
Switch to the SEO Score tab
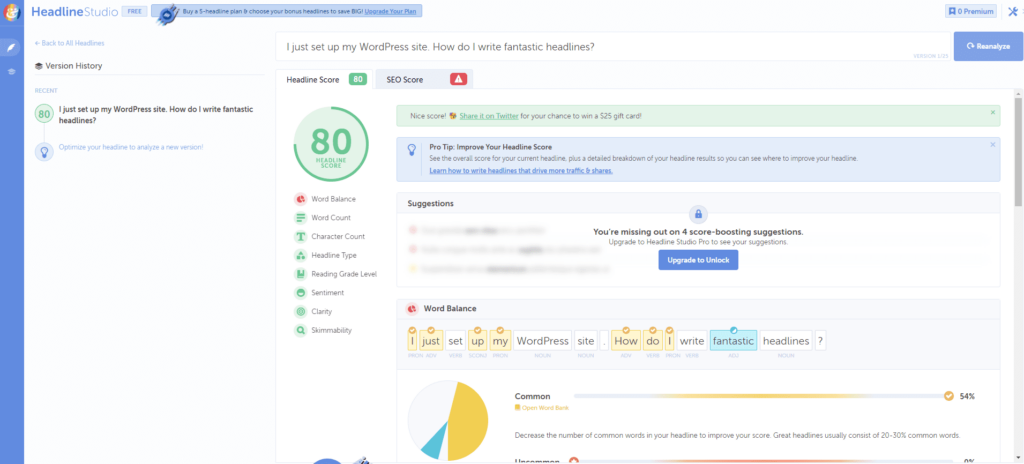424,80
